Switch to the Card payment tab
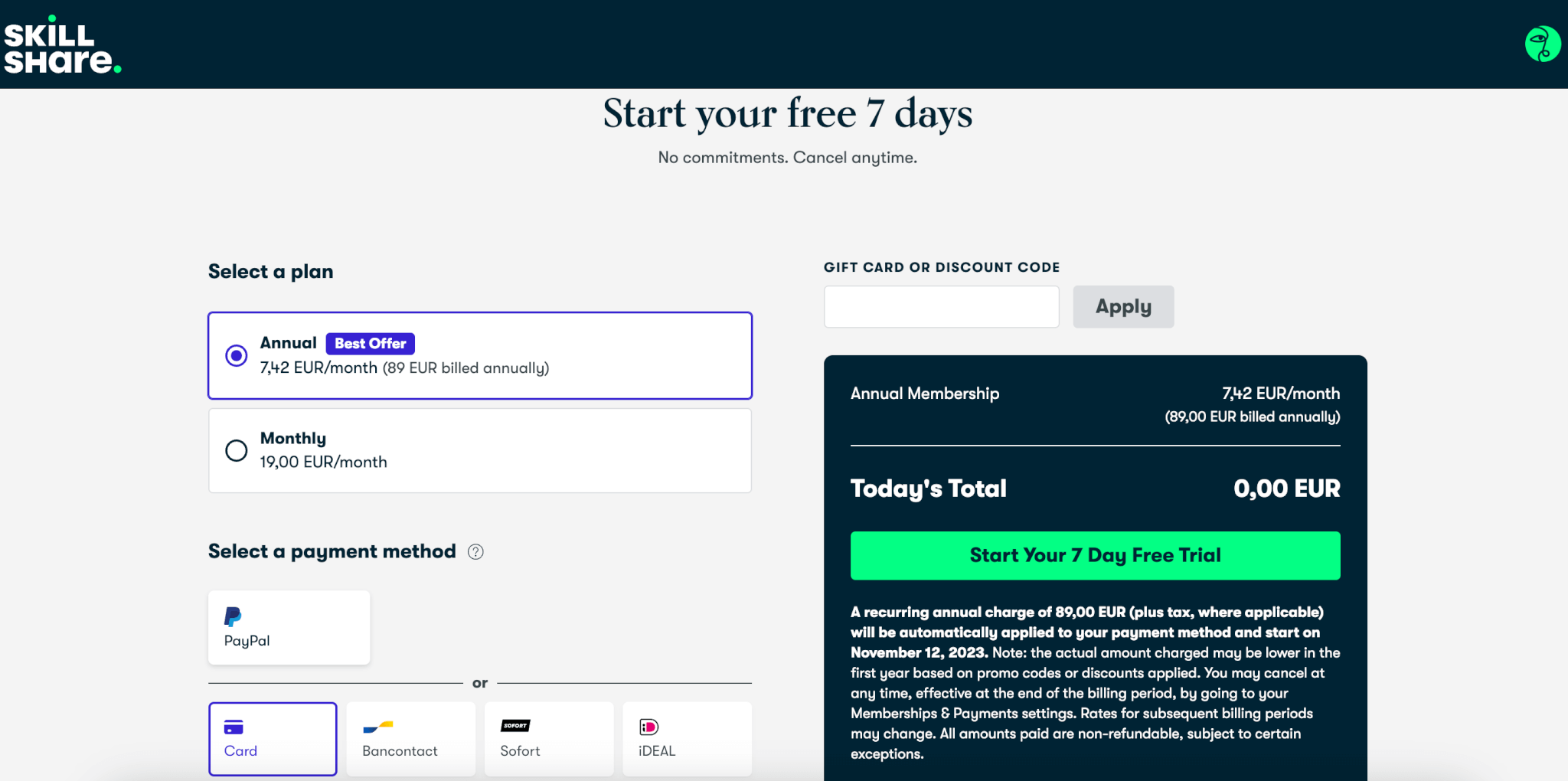Viewport: 1568px width, 781px height. 273,739
